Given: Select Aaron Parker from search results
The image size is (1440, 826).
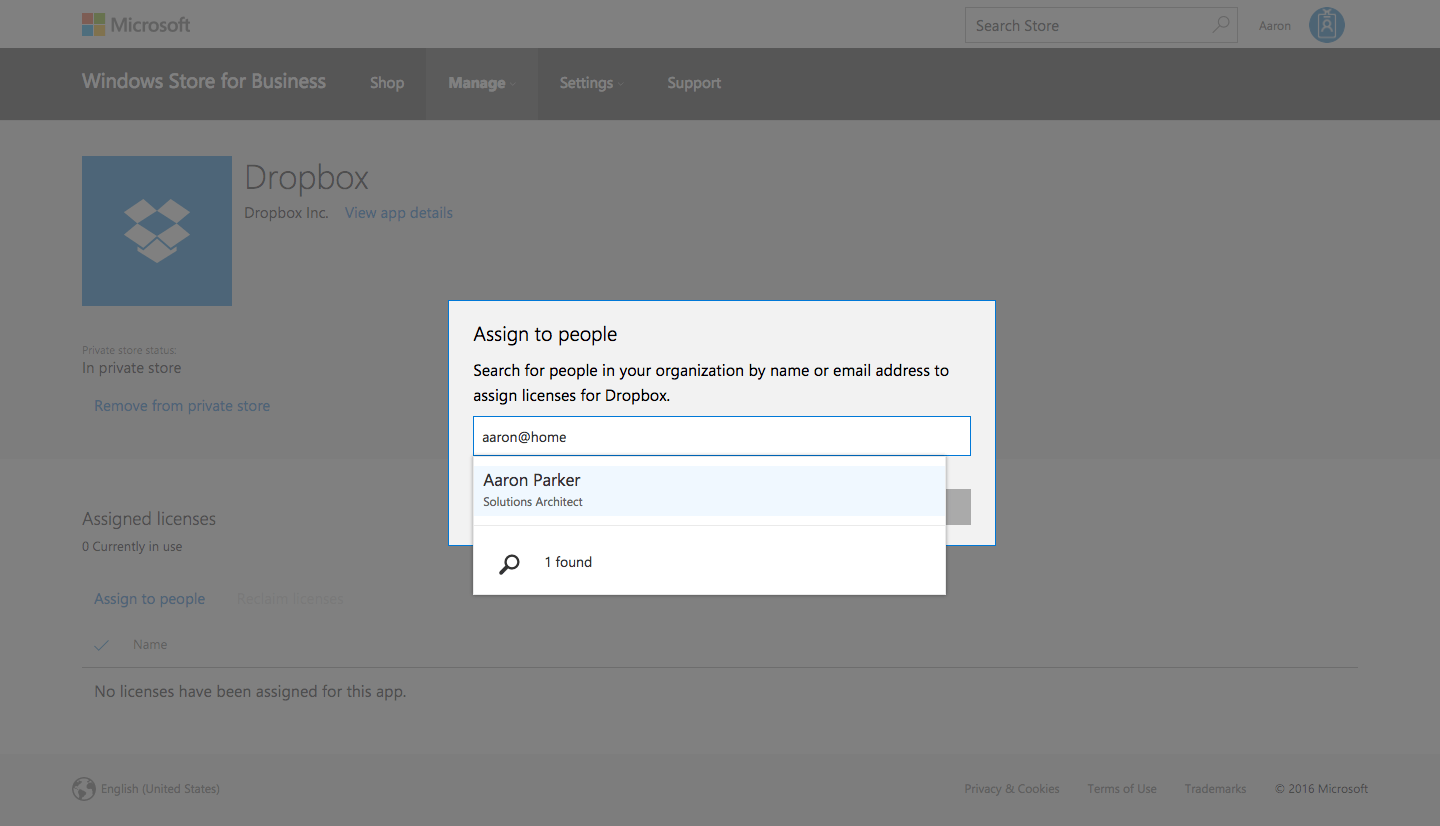Looking at the screenshot, I should 709,490.
